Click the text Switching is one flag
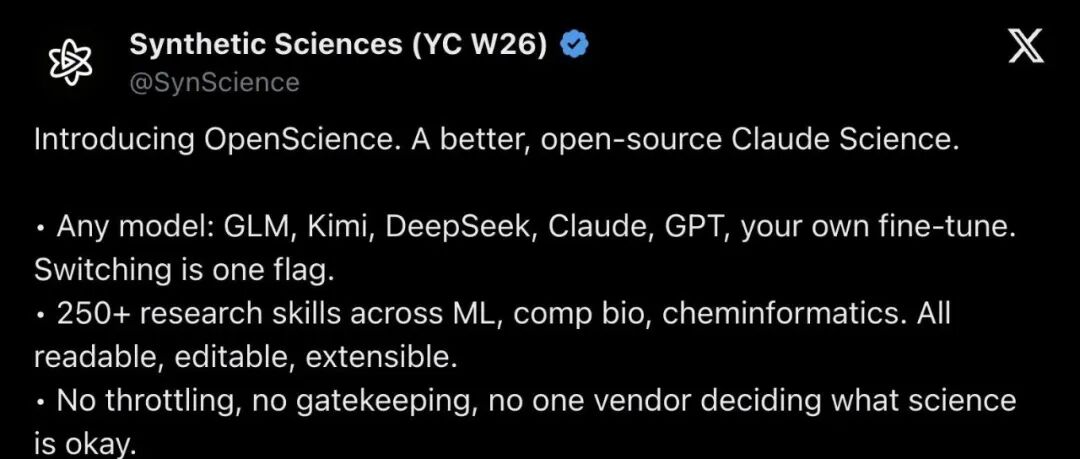1080x459 pixels. click(x=184, y=271)
